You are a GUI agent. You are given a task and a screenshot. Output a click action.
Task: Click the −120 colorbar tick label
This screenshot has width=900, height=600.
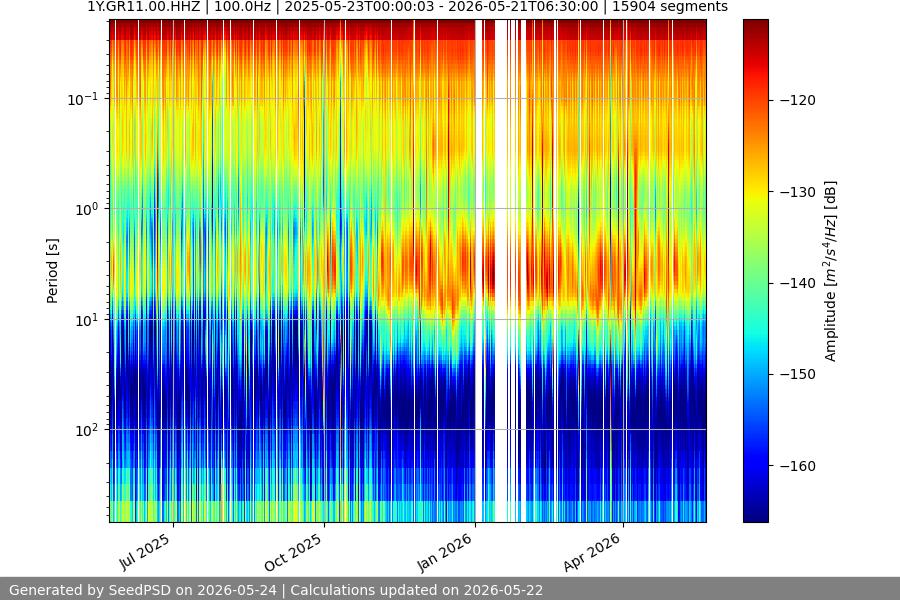click(797, 100)
